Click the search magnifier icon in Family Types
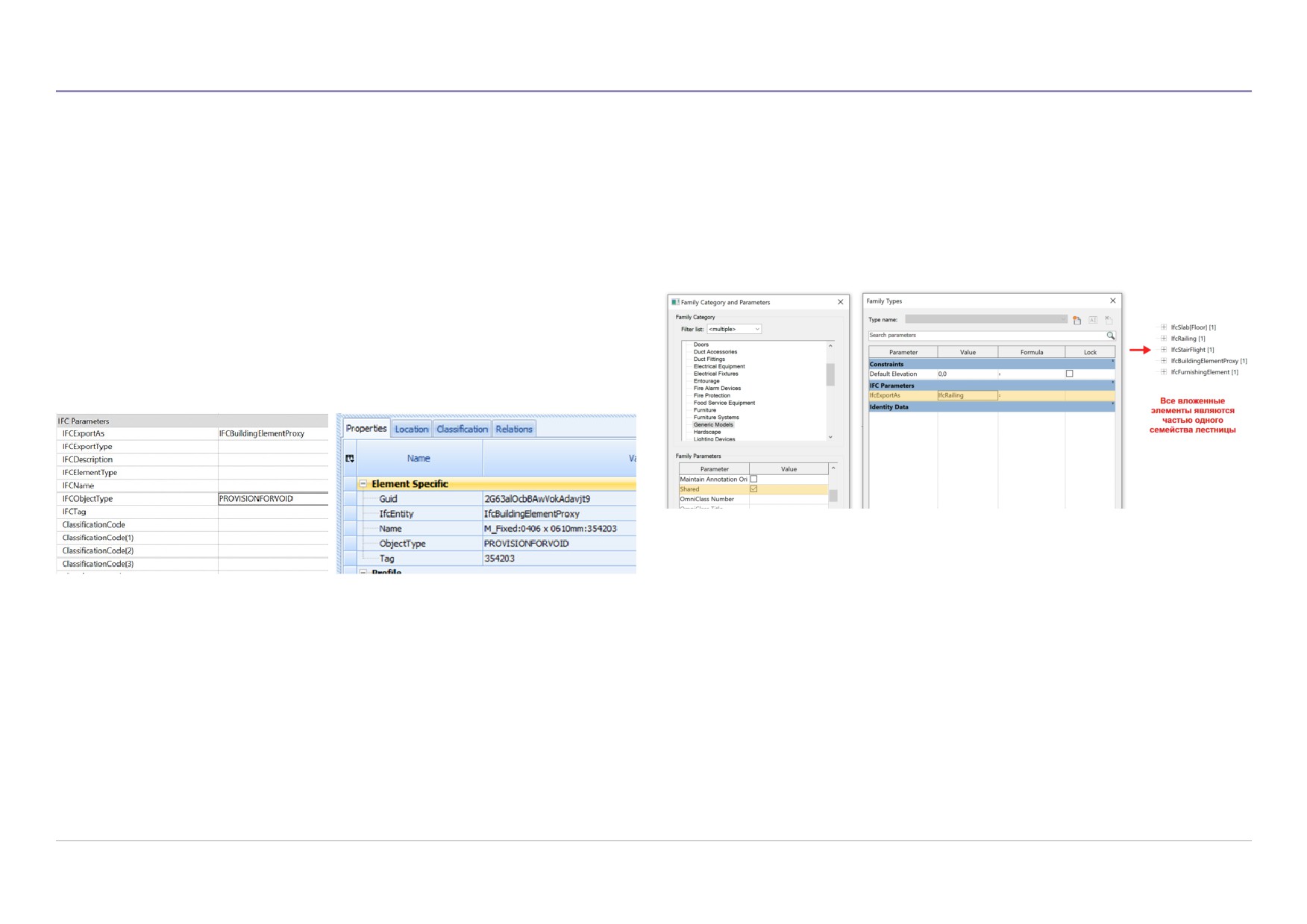 pyautogui.click(x=1110, y=336)
